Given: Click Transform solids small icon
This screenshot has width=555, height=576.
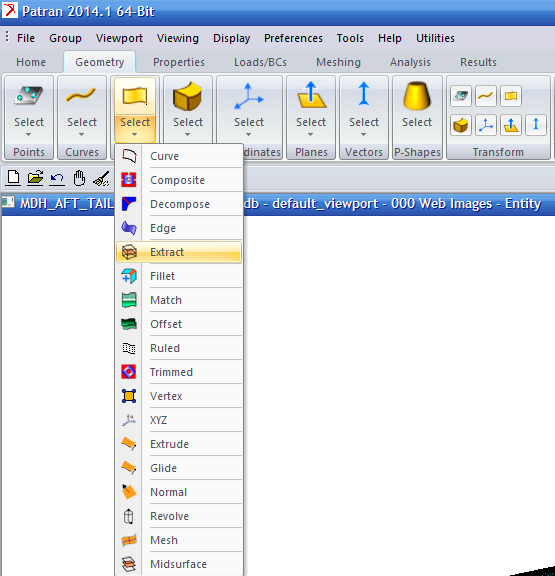Looking at the screenshot, I should [x=461, y=125].
